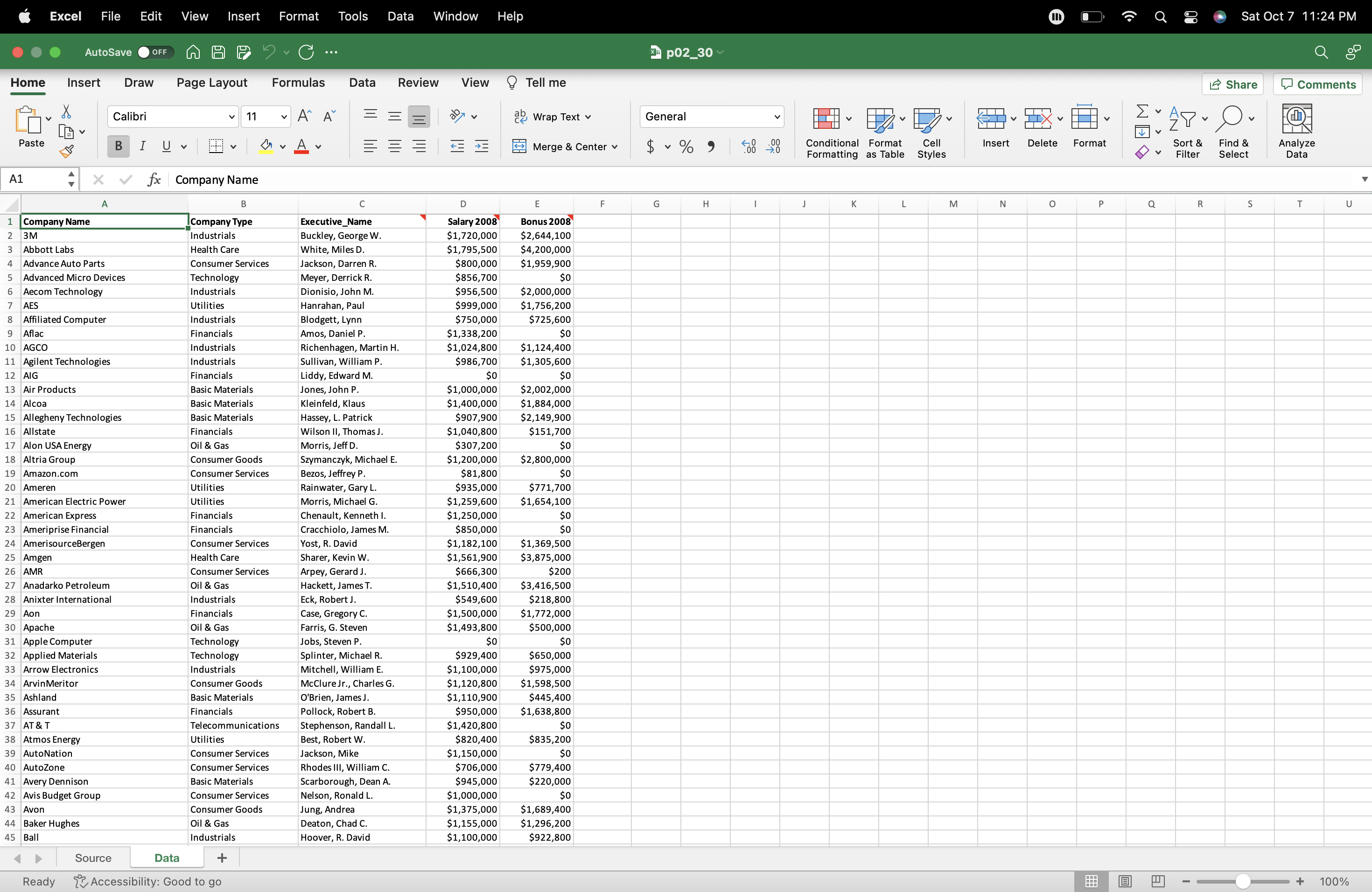
Task: Switch to the Review ribbon tab
Action: click(418, 83)
